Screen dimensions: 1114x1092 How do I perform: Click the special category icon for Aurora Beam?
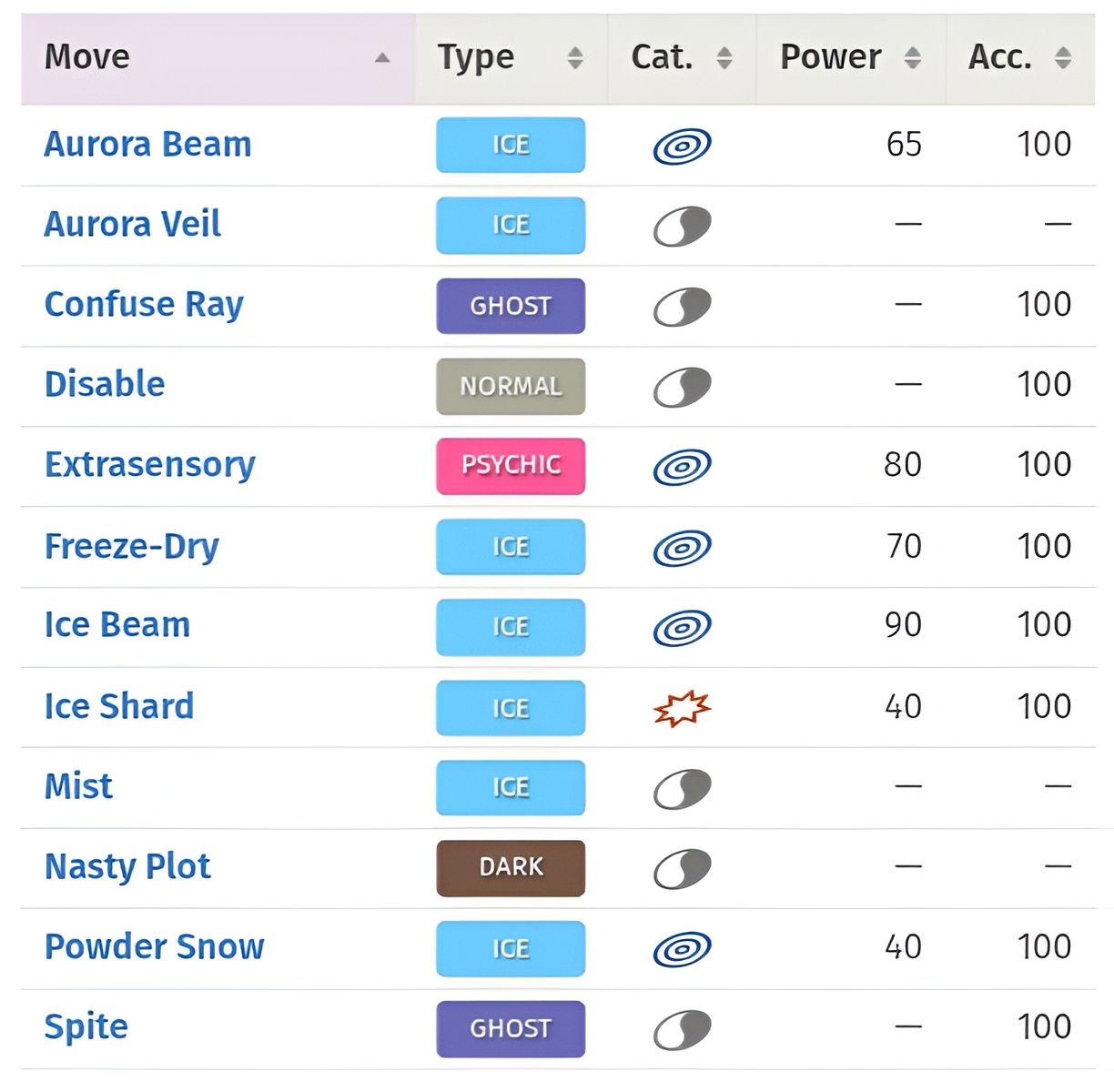click(x=682, y=146)
